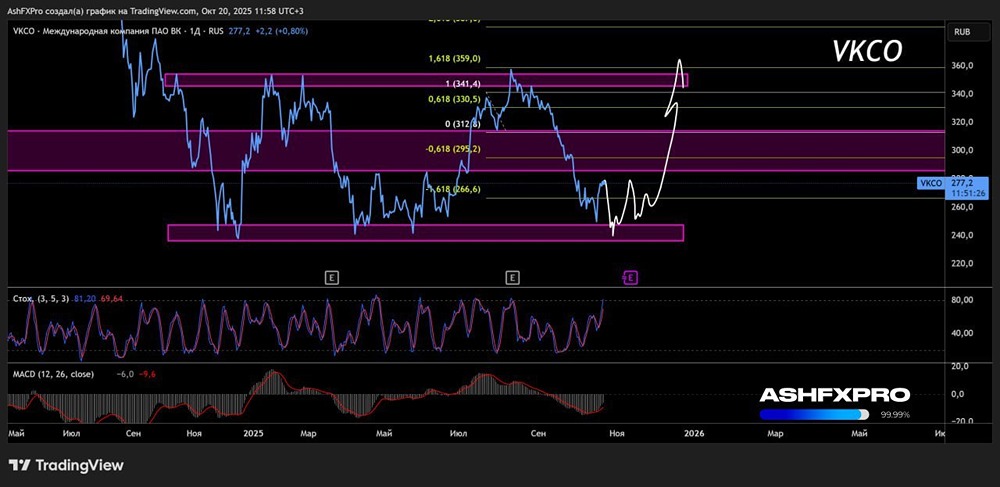The width and height of the screenshot is (1000, 487).
Task: Click the 220,0 price axis label
Action: point(962,263)
